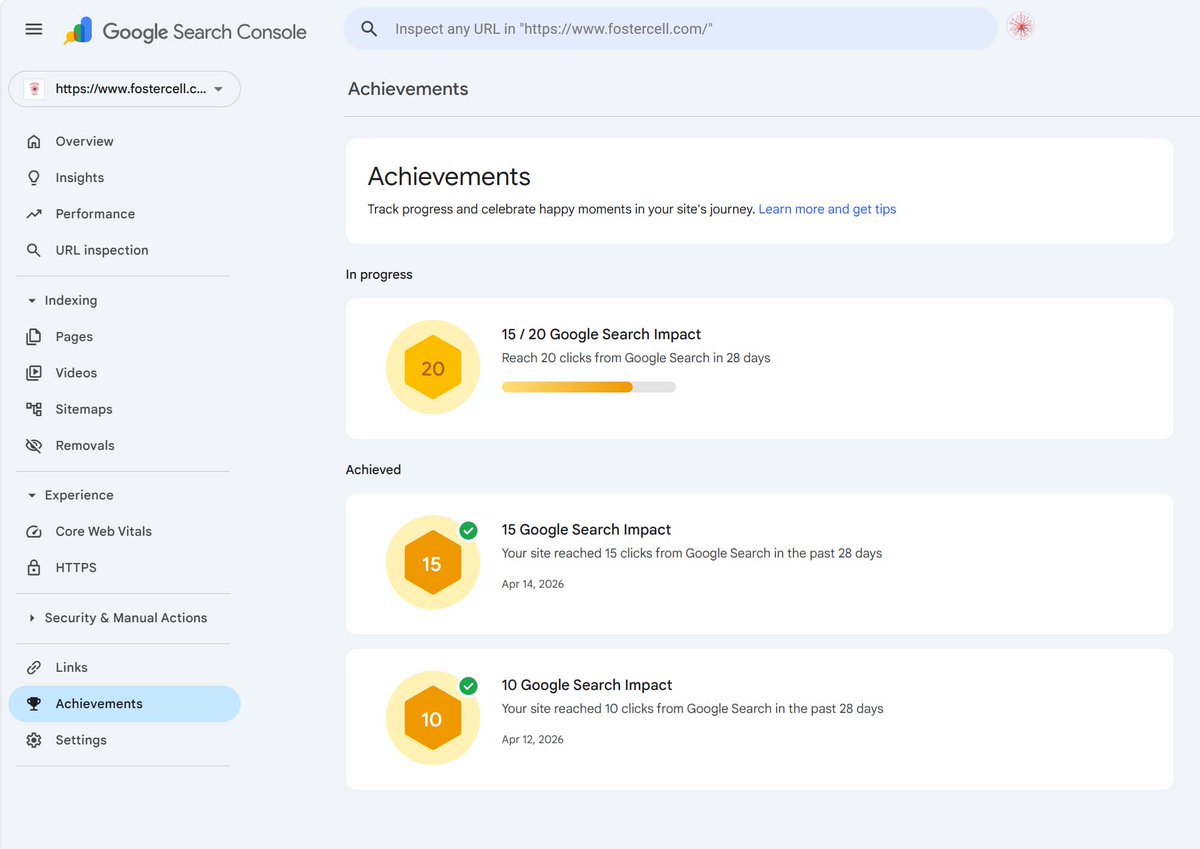Click the Settings gear icon
The width and height of the screenshot is (1200, 849).
(x=34, y=740)
